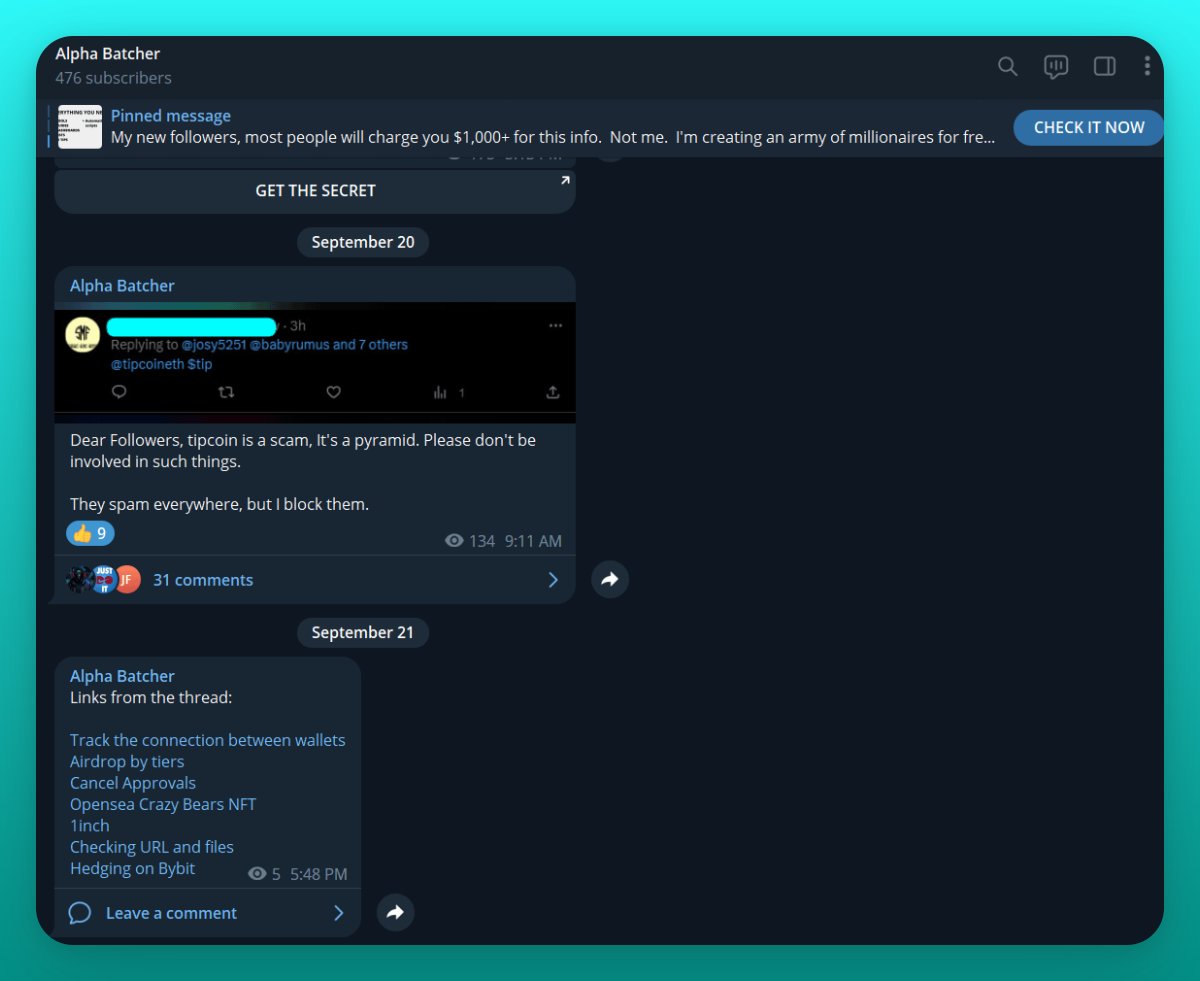Open the channel discussion icon in header
1200x981 pixels.
click(x=1055, y=66)
